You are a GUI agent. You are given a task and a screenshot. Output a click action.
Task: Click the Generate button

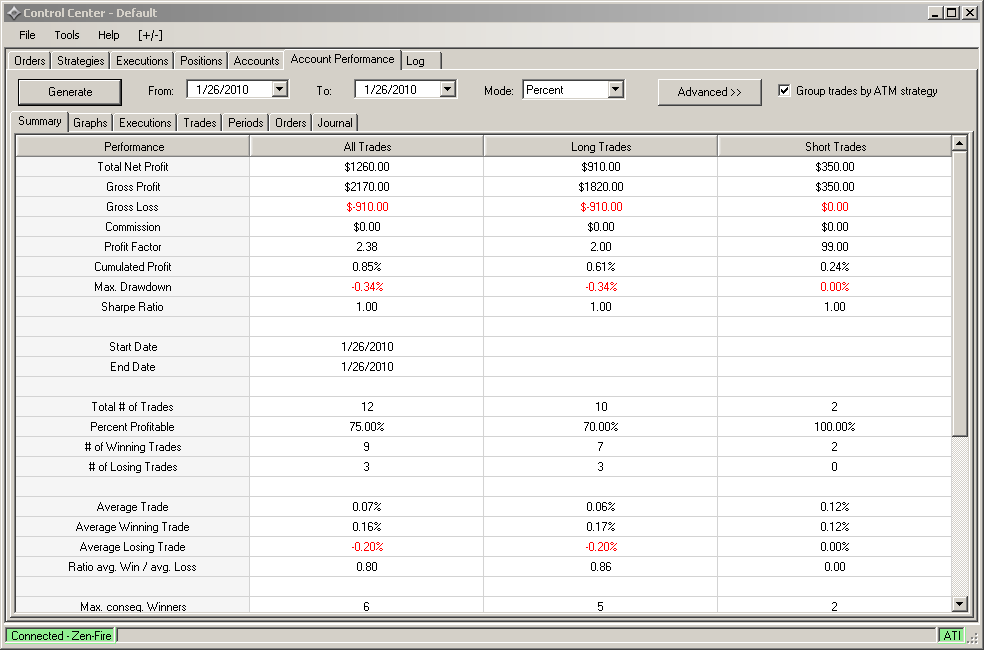(x=70, y=92)
